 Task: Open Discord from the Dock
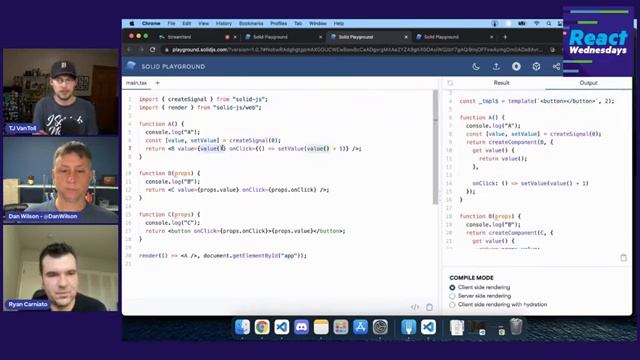pyautogui.click(x=301, y=327)
